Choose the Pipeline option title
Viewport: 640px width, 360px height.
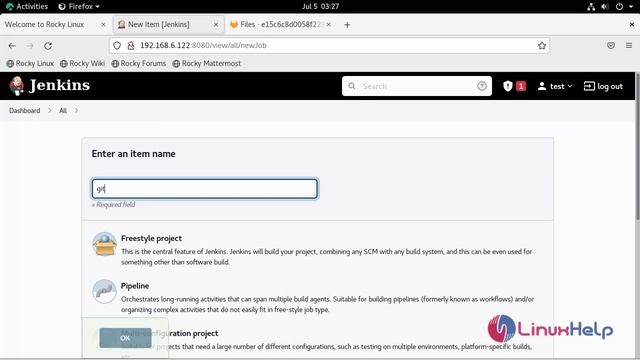point(135,286)
